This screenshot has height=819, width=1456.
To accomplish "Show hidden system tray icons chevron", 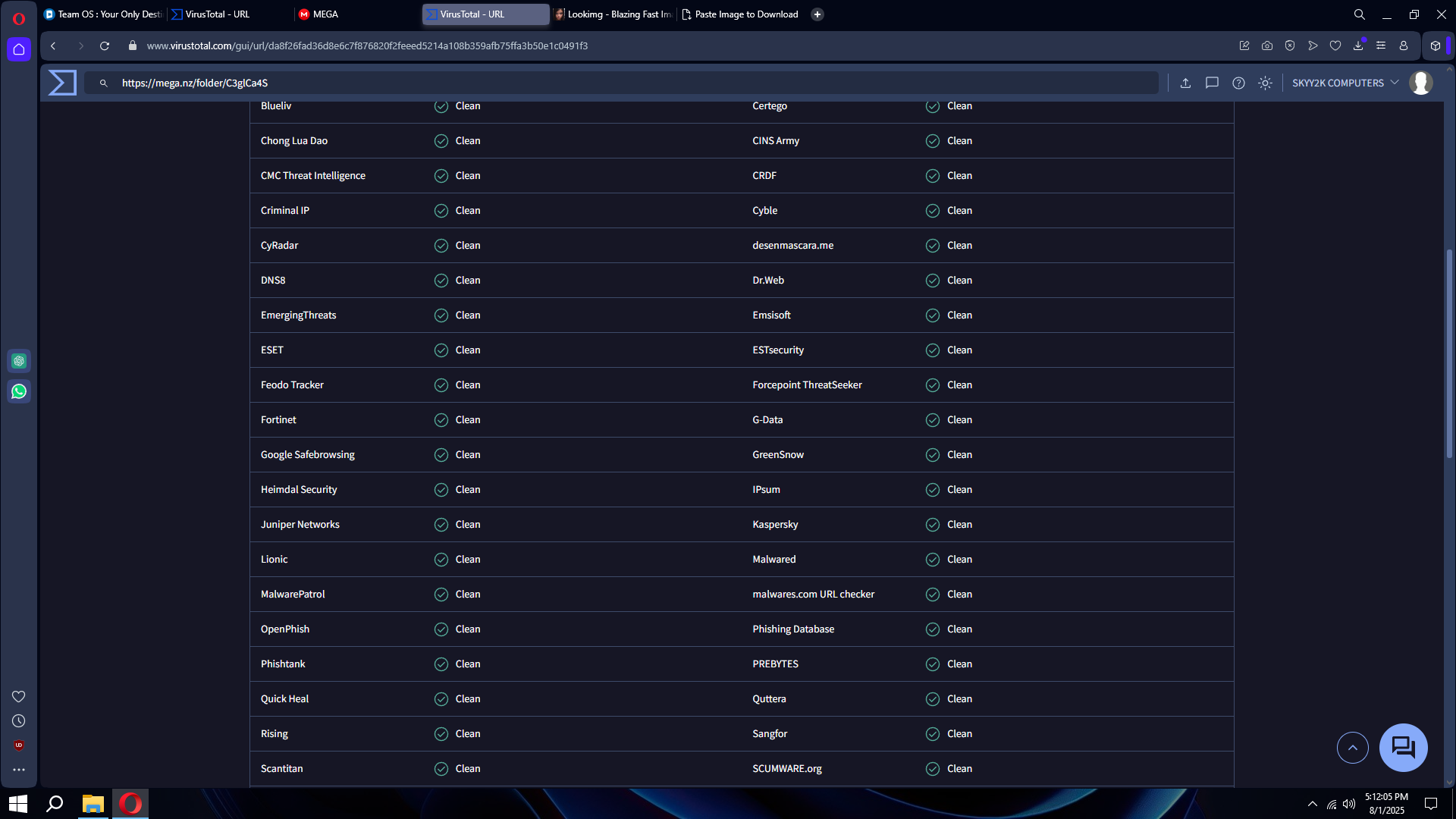I will pos(1313,804).
